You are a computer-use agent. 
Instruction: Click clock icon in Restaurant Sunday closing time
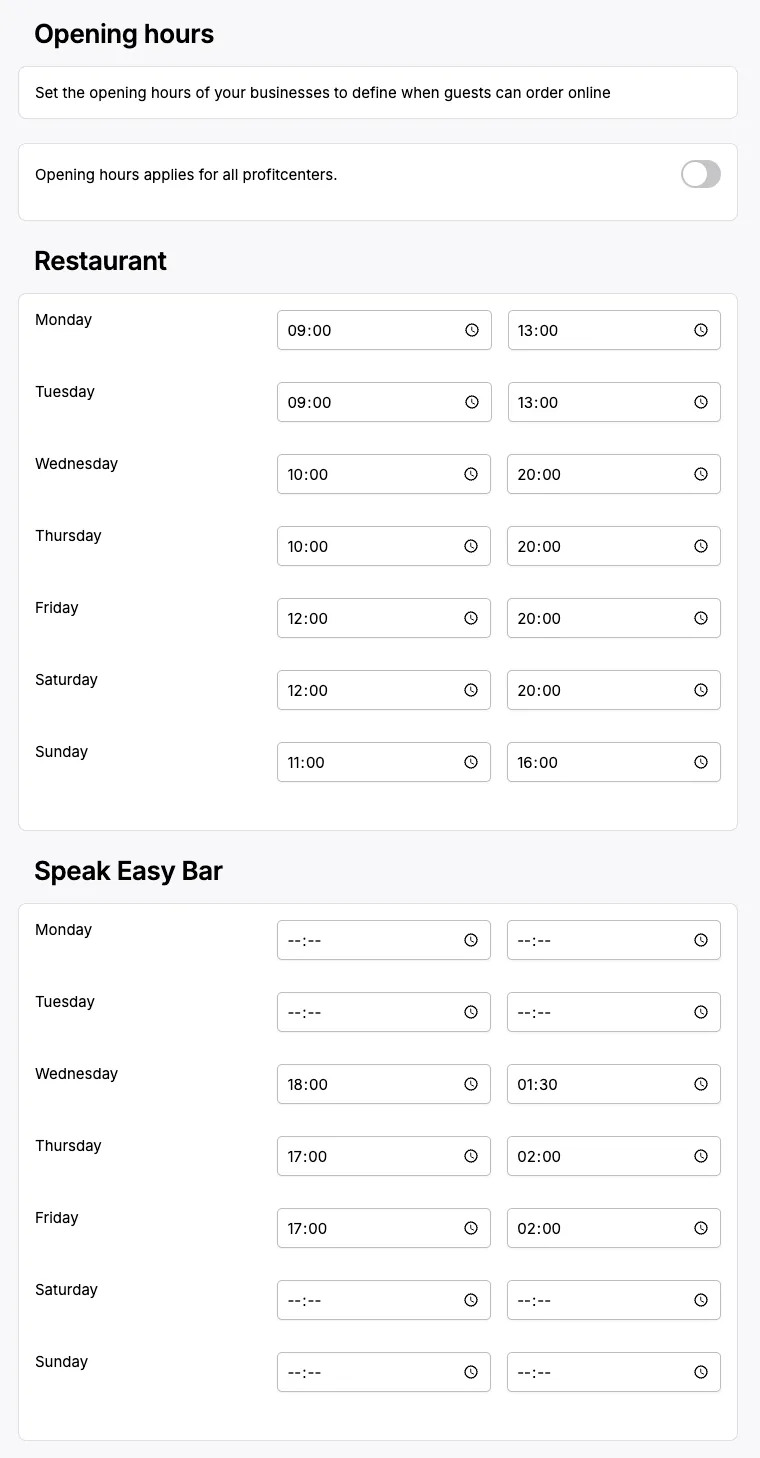click(701, 762)
